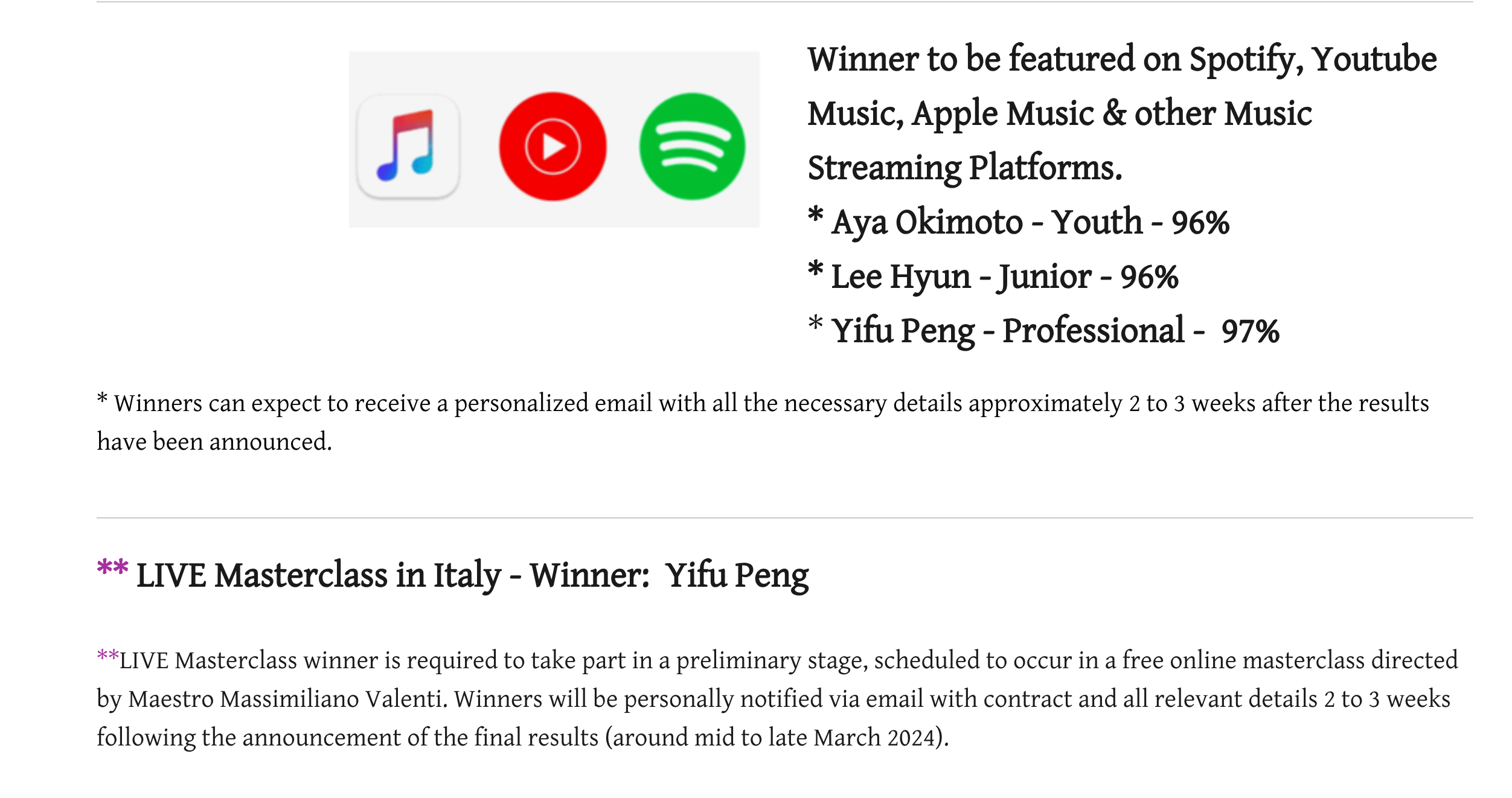Click the 'Streaming Platforms.' heading line
Image resolution: width=1512 pixels, height=798 pixels.
[964, 168]
